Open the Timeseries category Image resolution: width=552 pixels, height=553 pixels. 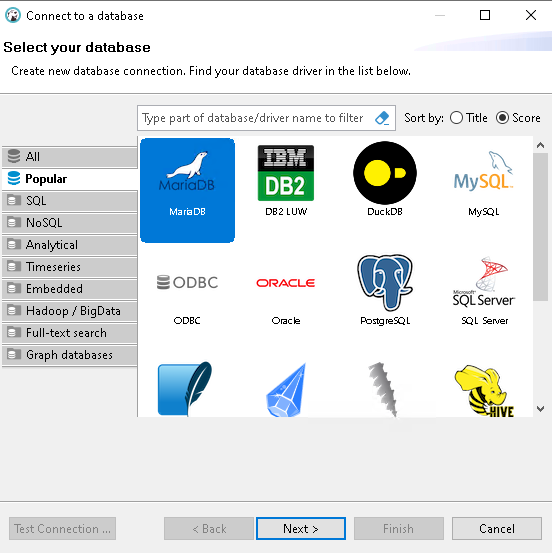click(x=70, y=267)
